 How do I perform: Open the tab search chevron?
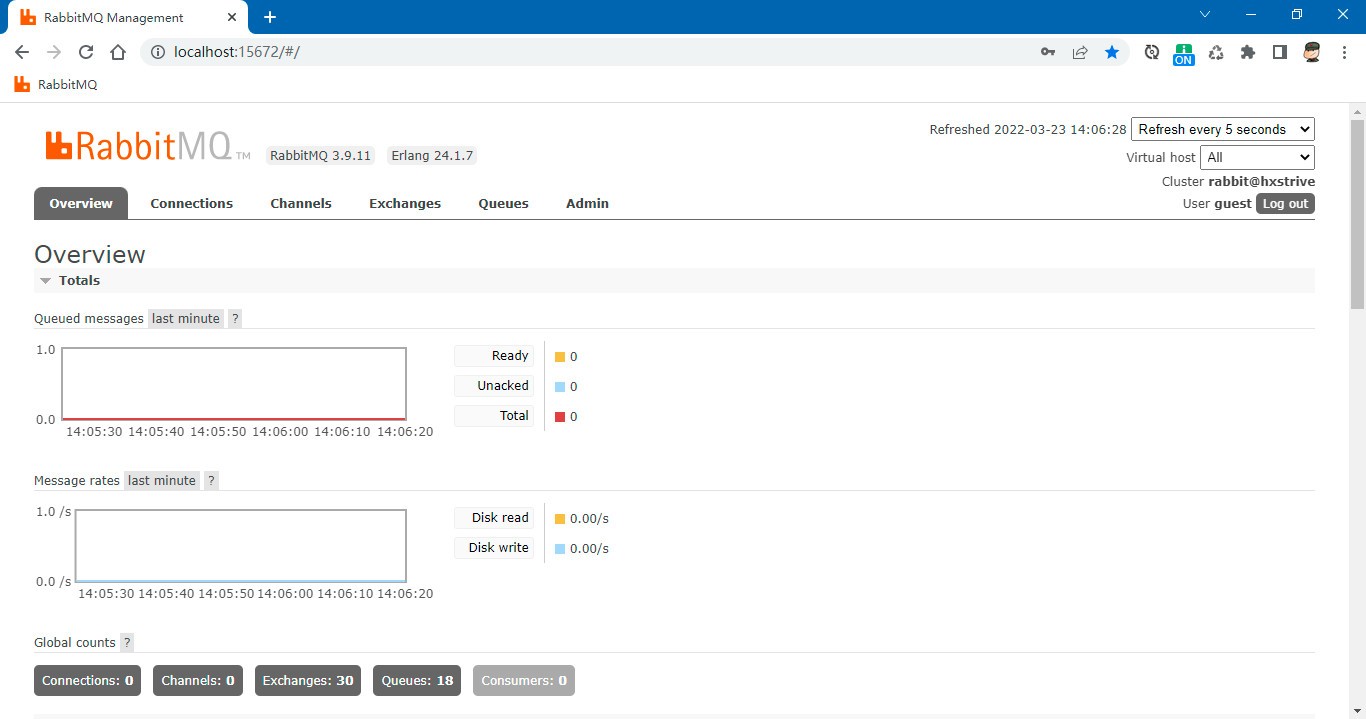click(x=1205, y=14)
